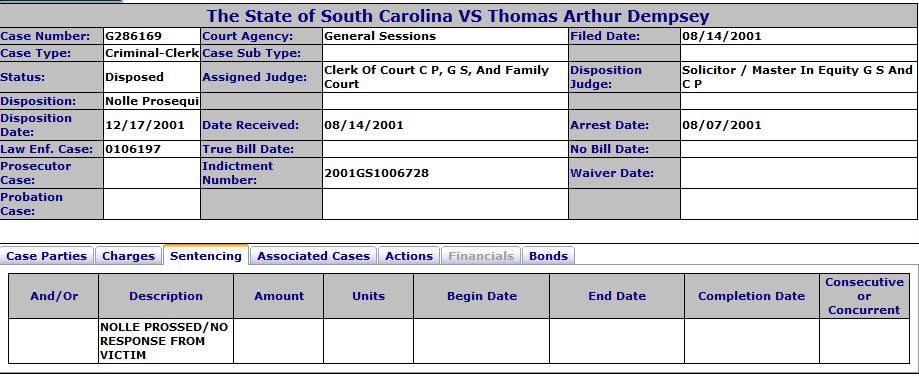Click the case number G286169
The image size is (919, 377).
(x=134, y=36)
